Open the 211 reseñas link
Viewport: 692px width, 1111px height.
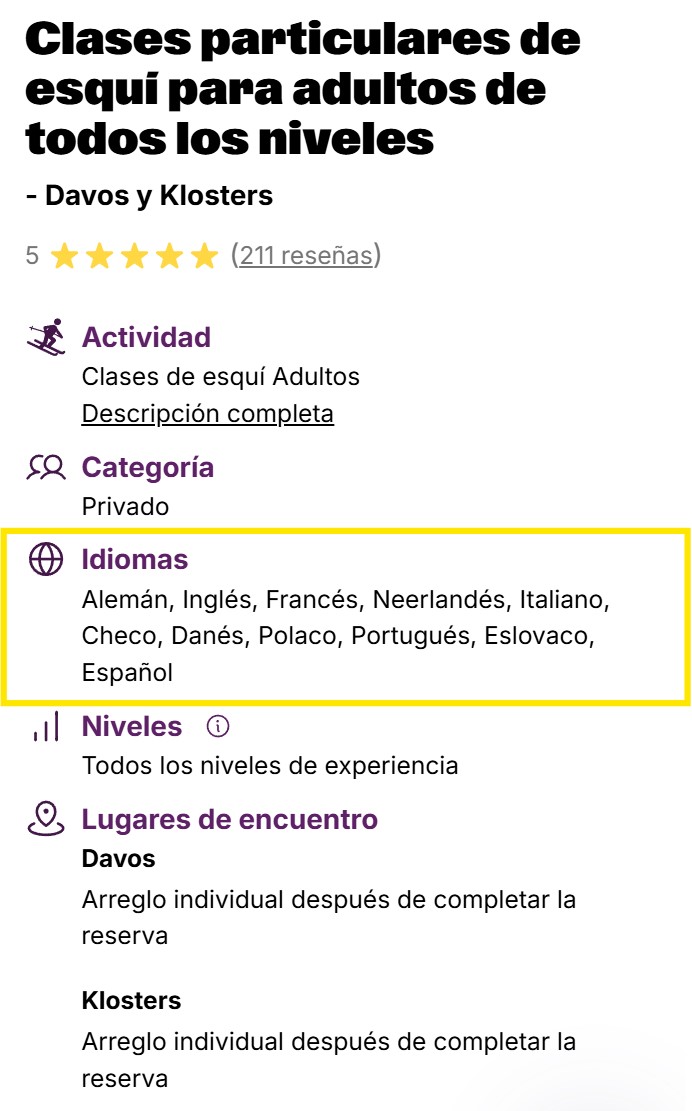tap(306, 256)
